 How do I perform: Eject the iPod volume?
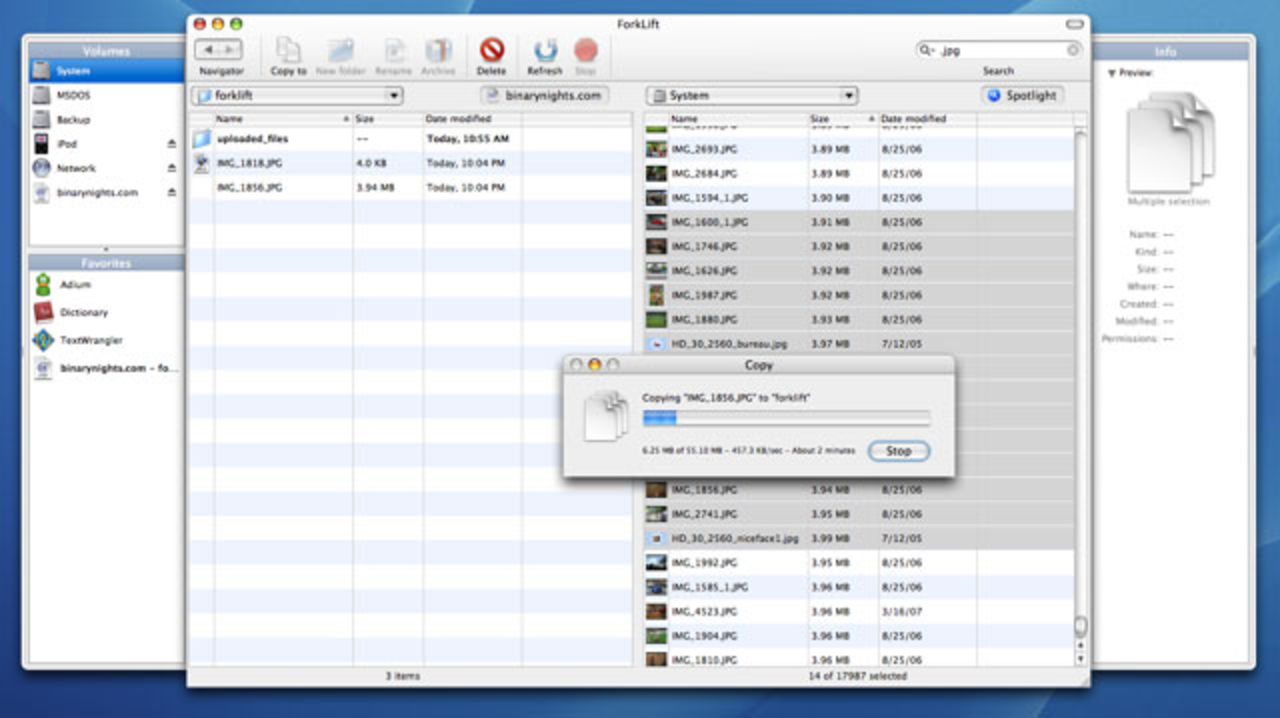pyautogui.click(x=171, y=145)
